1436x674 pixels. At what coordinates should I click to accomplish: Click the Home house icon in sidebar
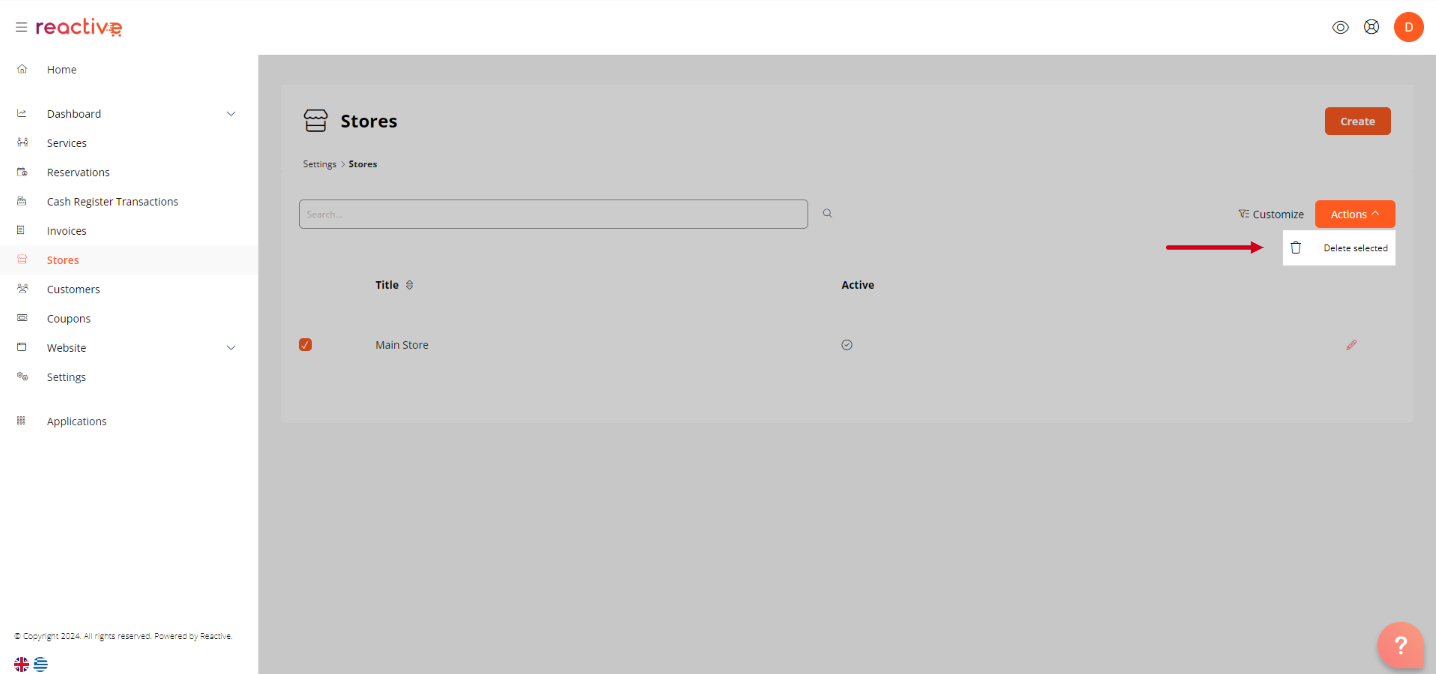(22, 69)
